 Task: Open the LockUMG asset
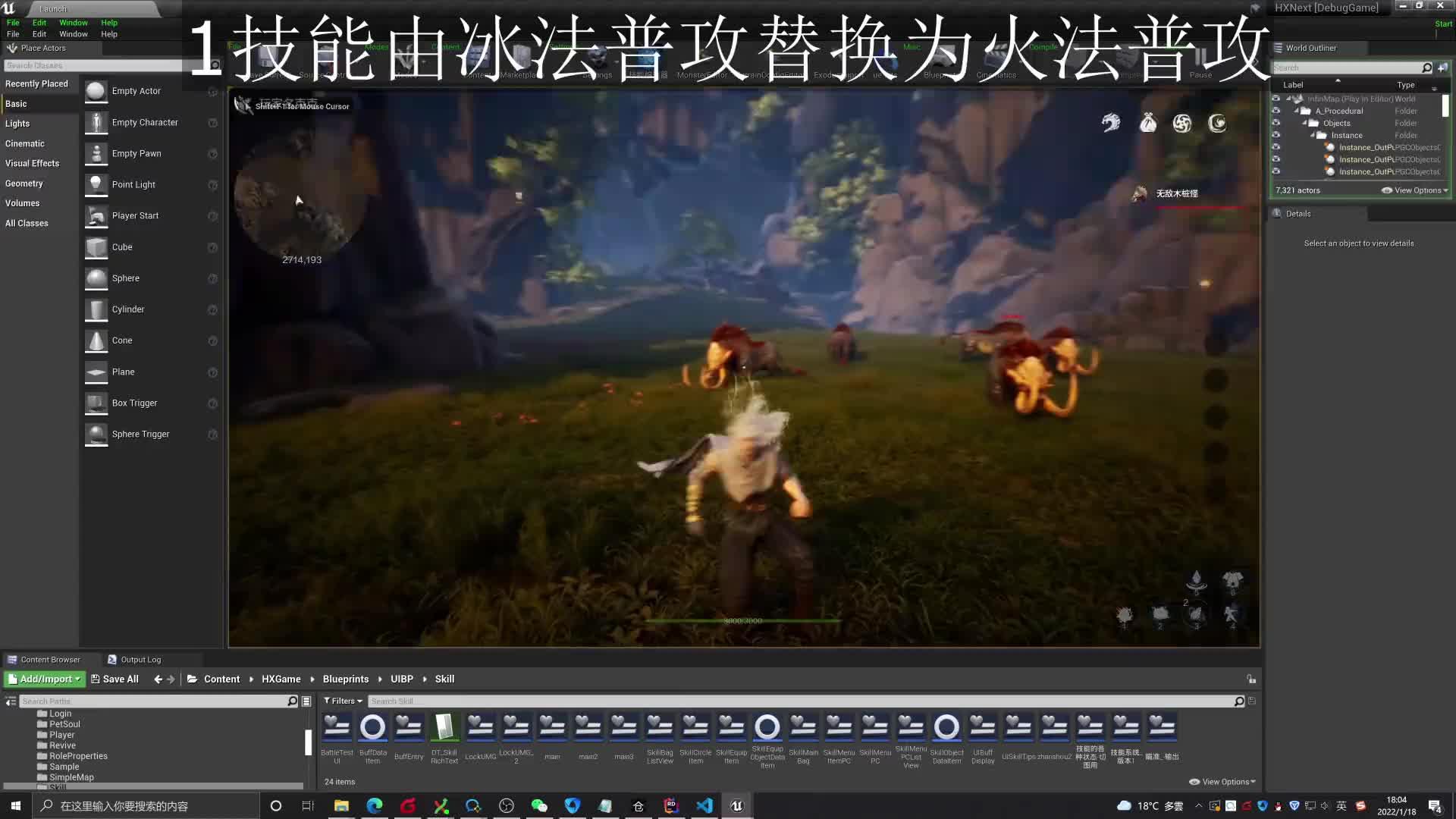point(480,737)
